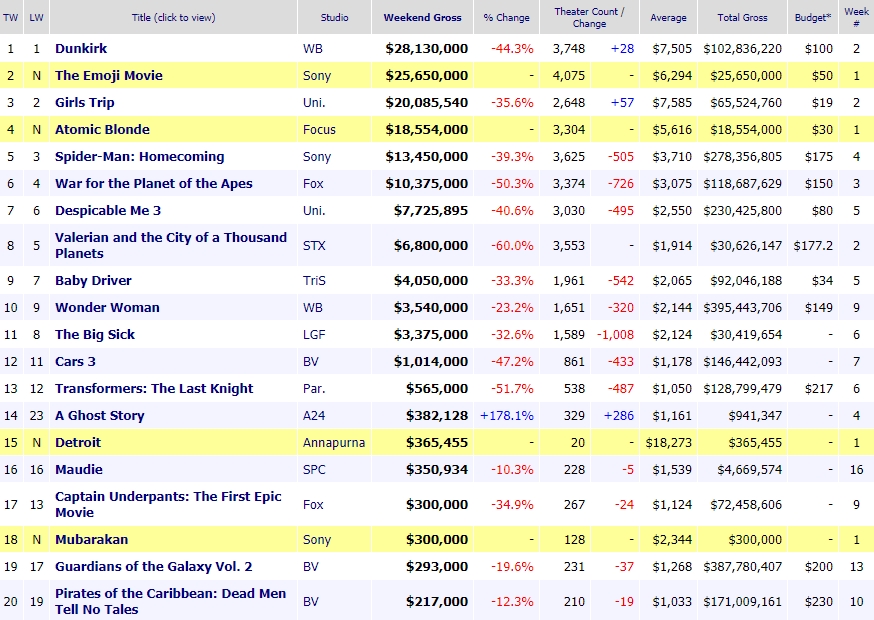Select the $177.2 budget value
Viewport: 874px width, 620px height.
click(x=813, y=245)
